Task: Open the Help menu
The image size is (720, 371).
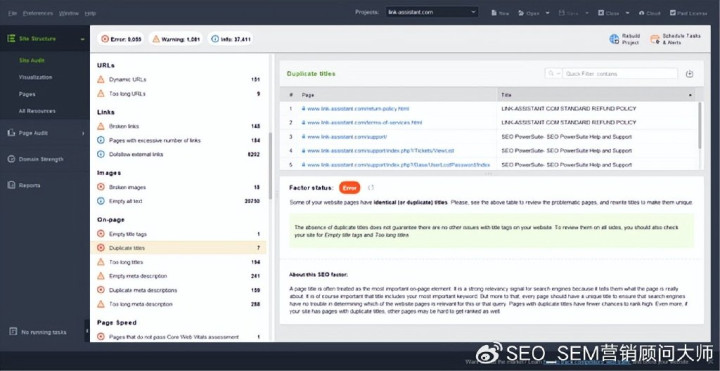Action: 90,13
